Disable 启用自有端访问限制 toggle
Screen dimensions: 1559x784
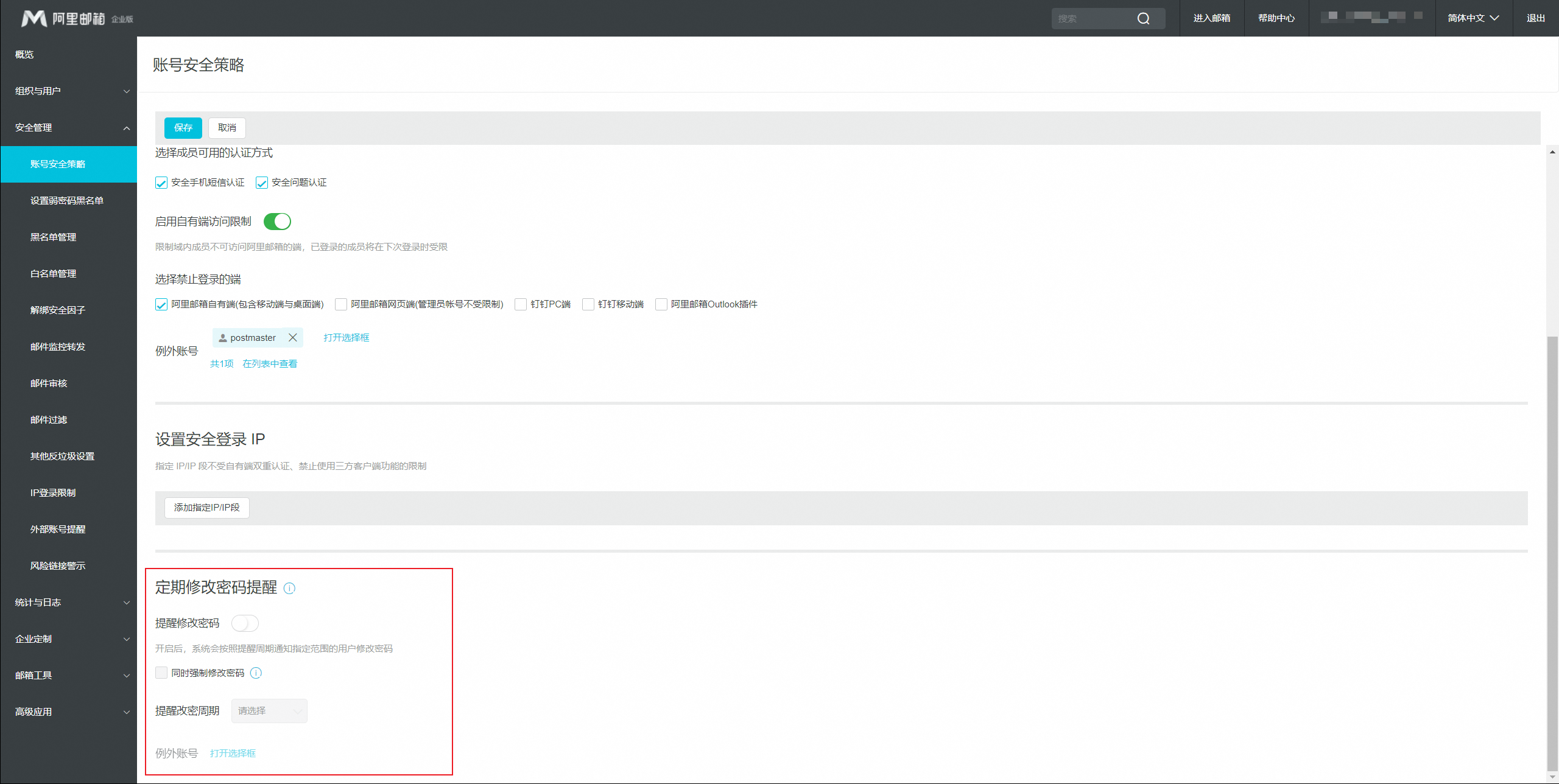coord(277,222)
